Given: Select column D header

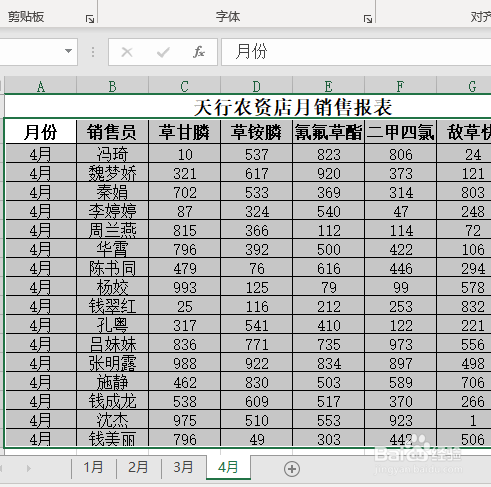Looking at the screenshot, I should pos(257,87).
